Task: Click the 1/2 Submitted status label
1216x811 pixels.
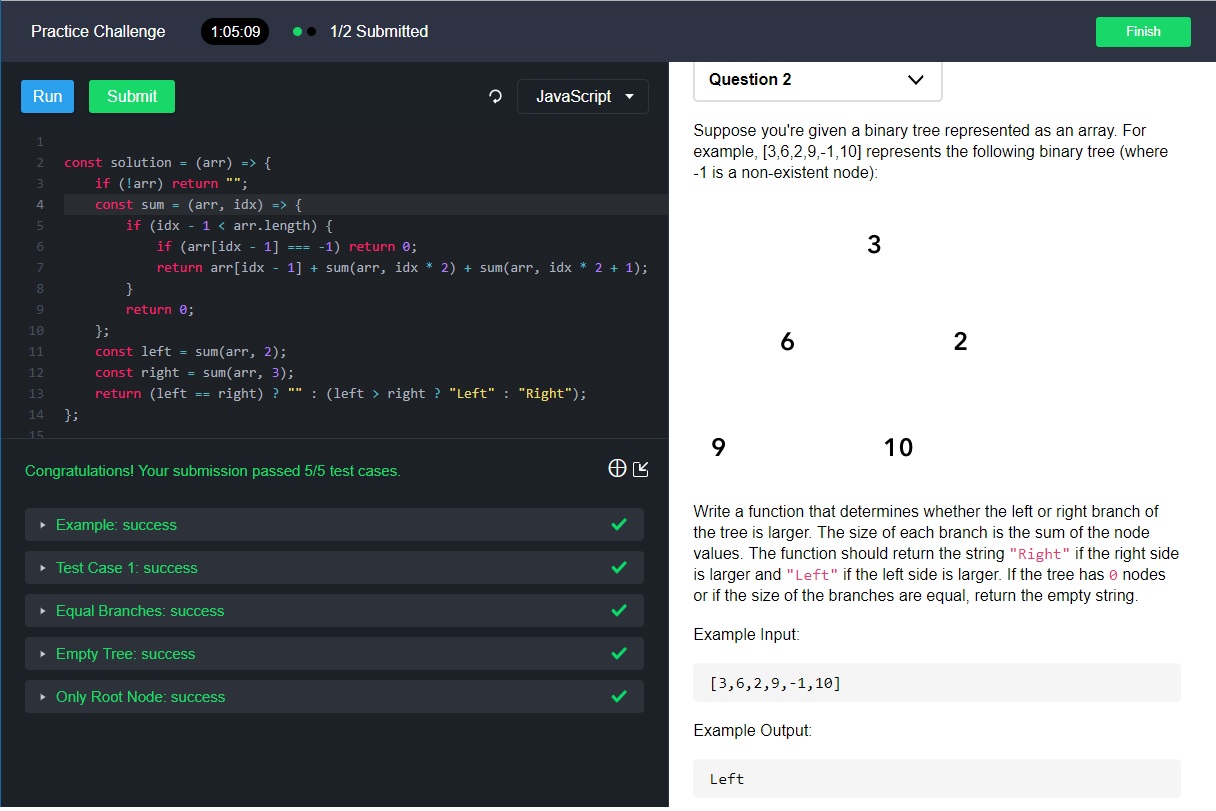Action: point(379,31)
